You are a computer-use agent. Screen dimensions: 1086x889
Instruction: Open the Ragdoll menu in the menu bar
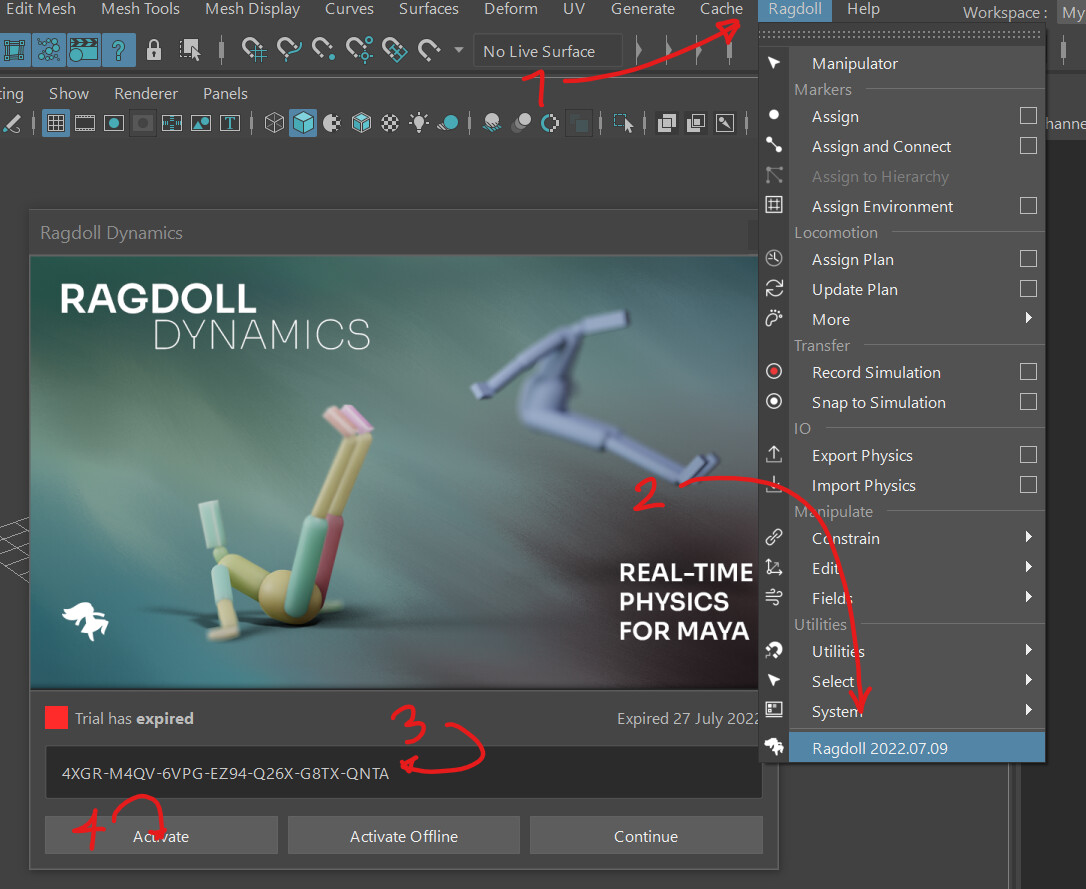click(795, 10)
